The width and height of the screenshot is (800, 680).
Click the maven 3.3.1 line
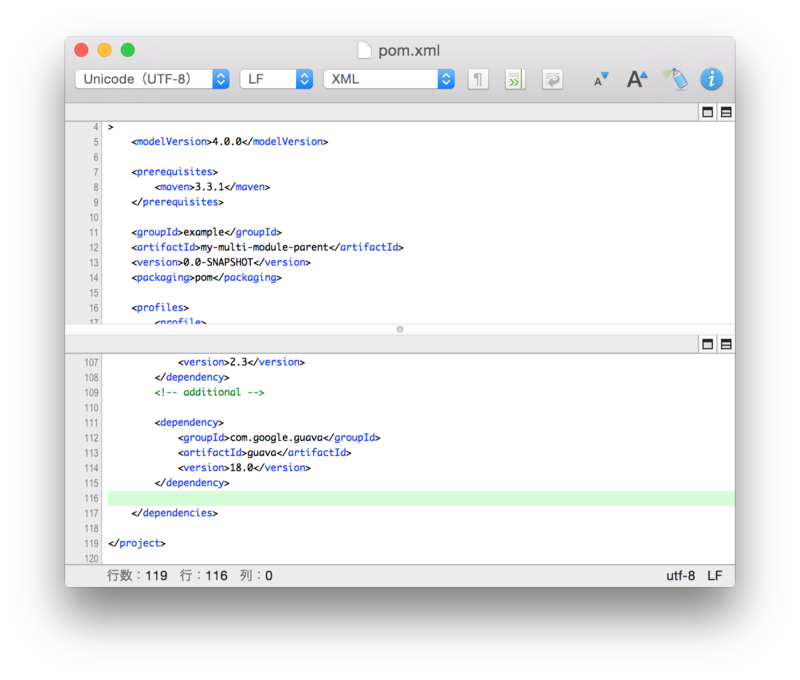[x=212, y=187]
